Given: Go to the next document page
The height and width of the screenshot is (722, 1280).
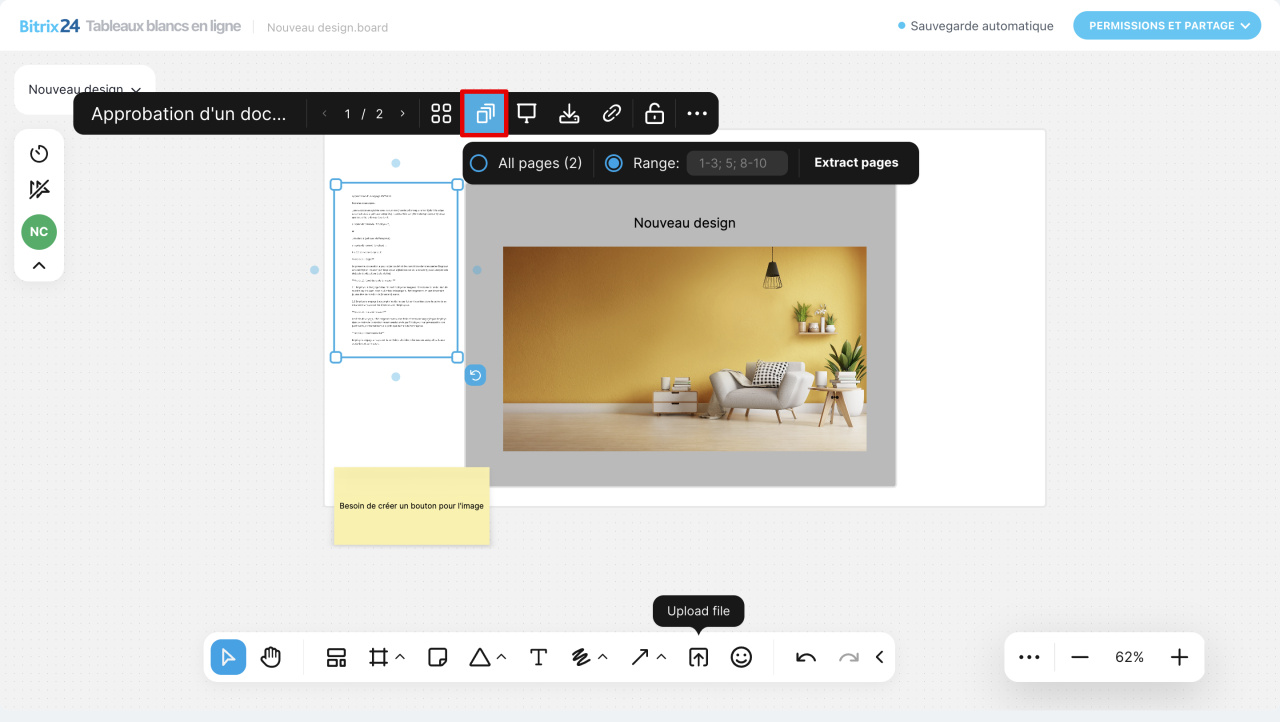Looking at the screenshot, I should (401, 113).
